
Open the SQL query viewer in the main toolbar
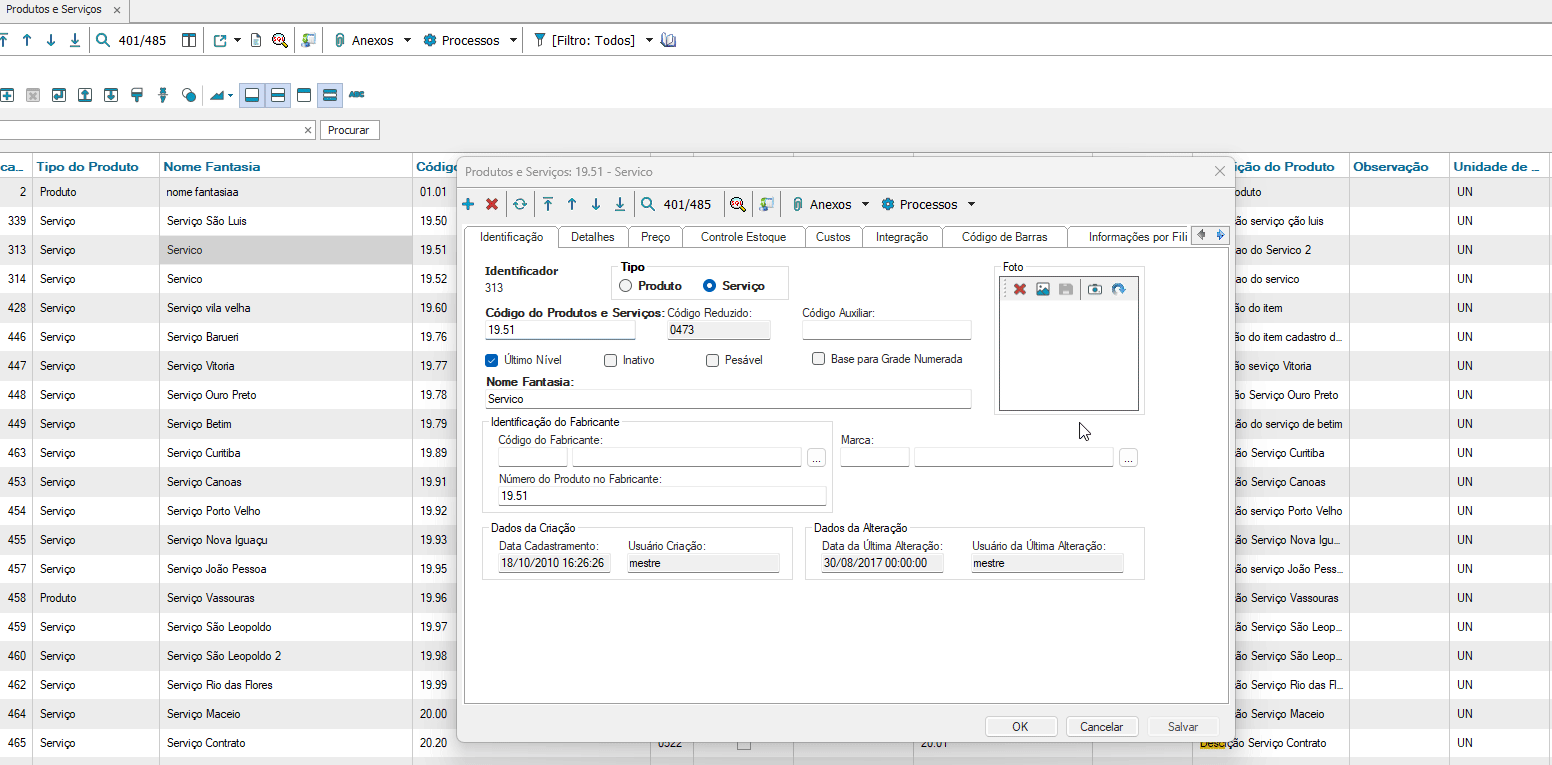(x=280, y=40)
